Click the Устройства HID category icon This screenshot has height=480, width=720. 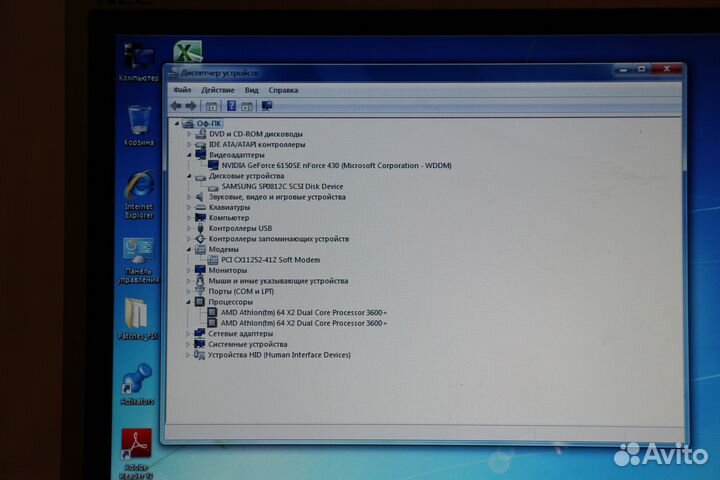point(200,355)
